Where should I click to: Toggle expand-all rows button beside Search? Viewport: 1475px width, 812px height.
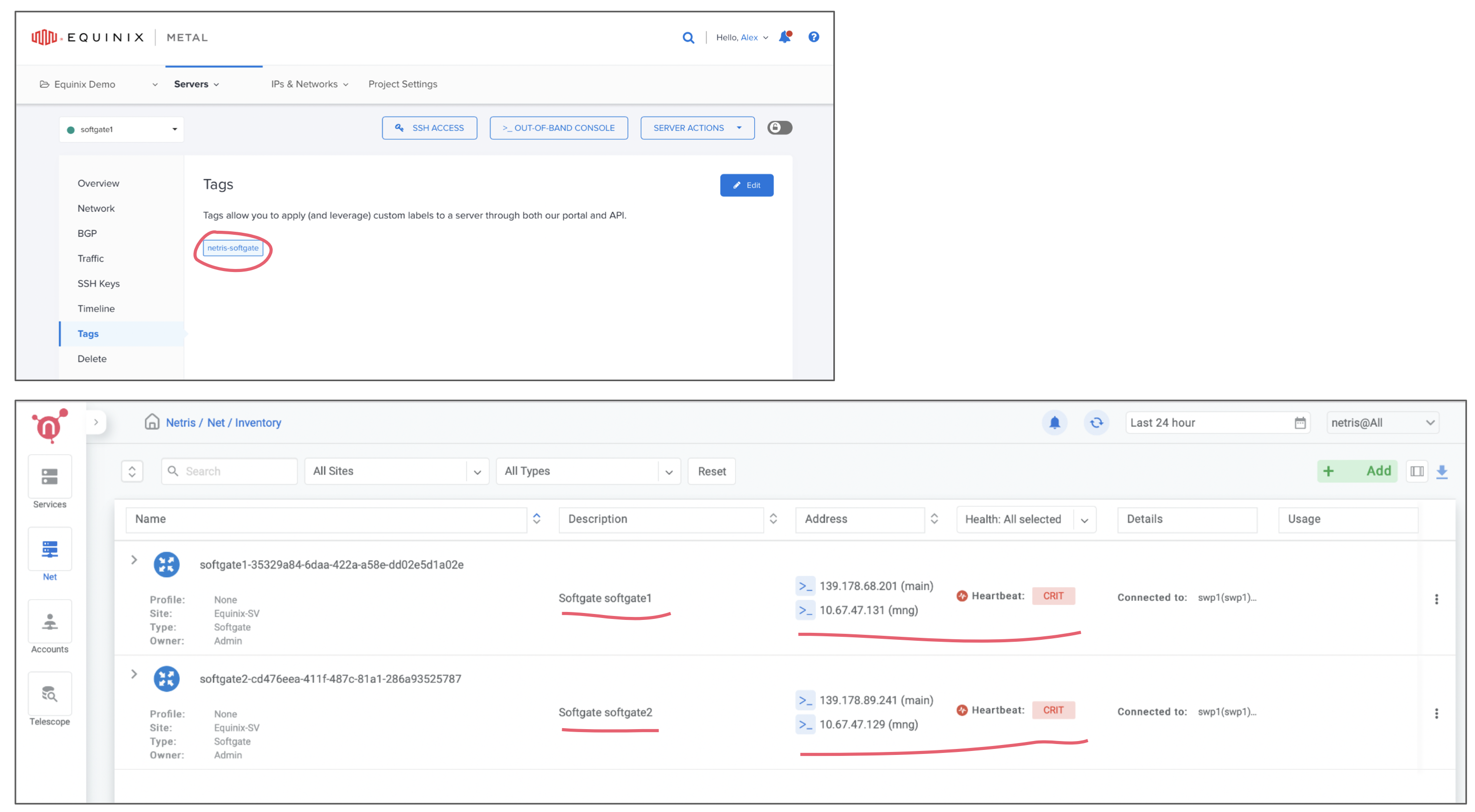(132, 472)
